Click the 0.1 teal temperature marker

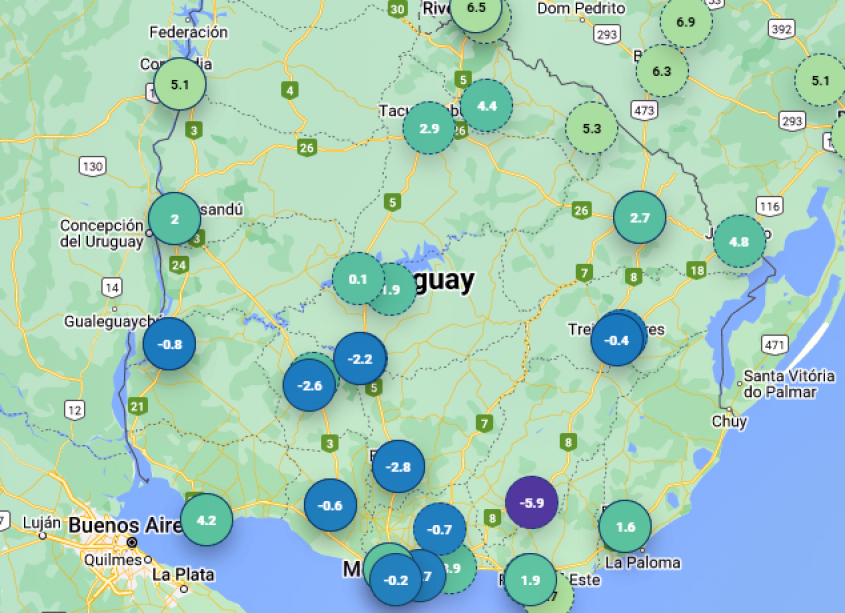[x=358, y=279]
